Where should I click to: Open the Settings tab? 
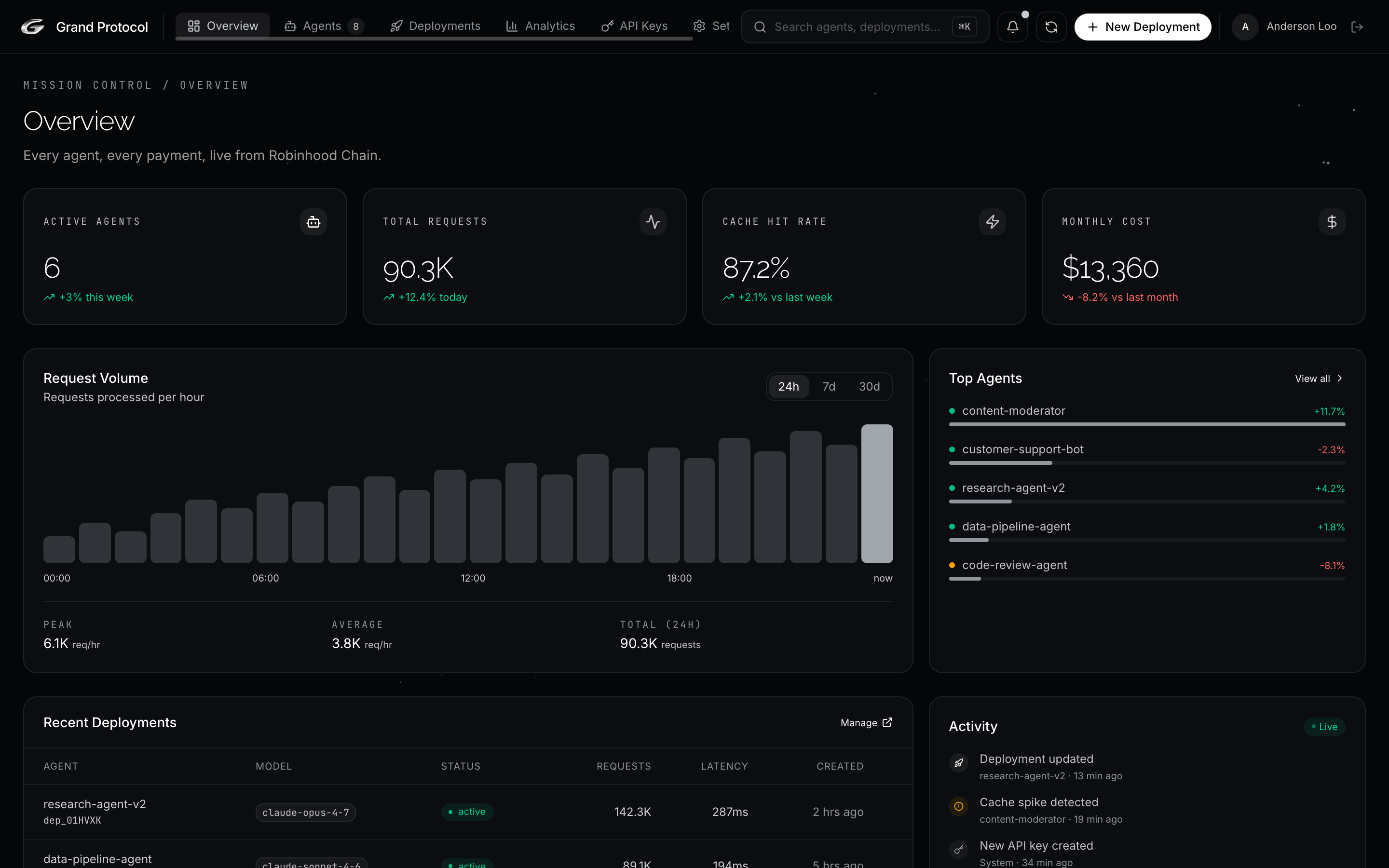tap(712, 26)
